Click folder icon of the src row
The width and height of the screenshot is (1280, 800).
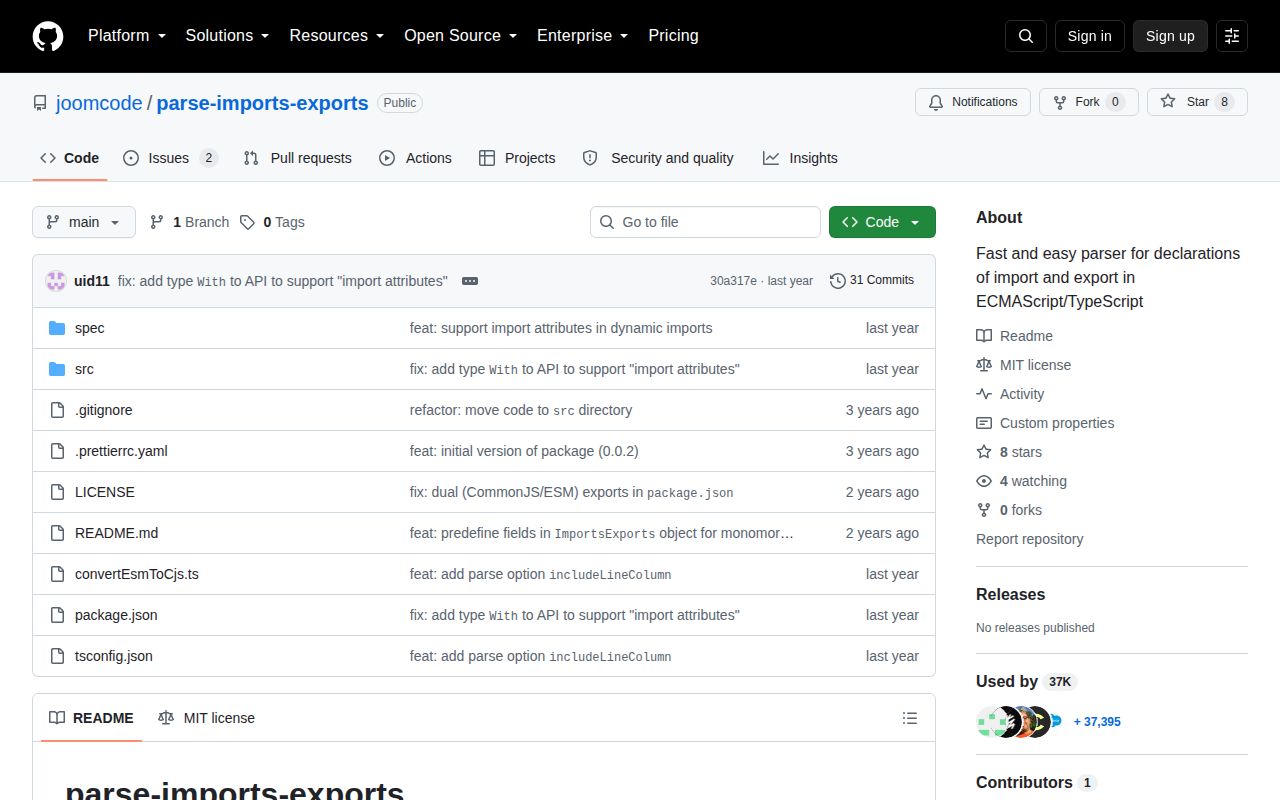coord(57,369)
